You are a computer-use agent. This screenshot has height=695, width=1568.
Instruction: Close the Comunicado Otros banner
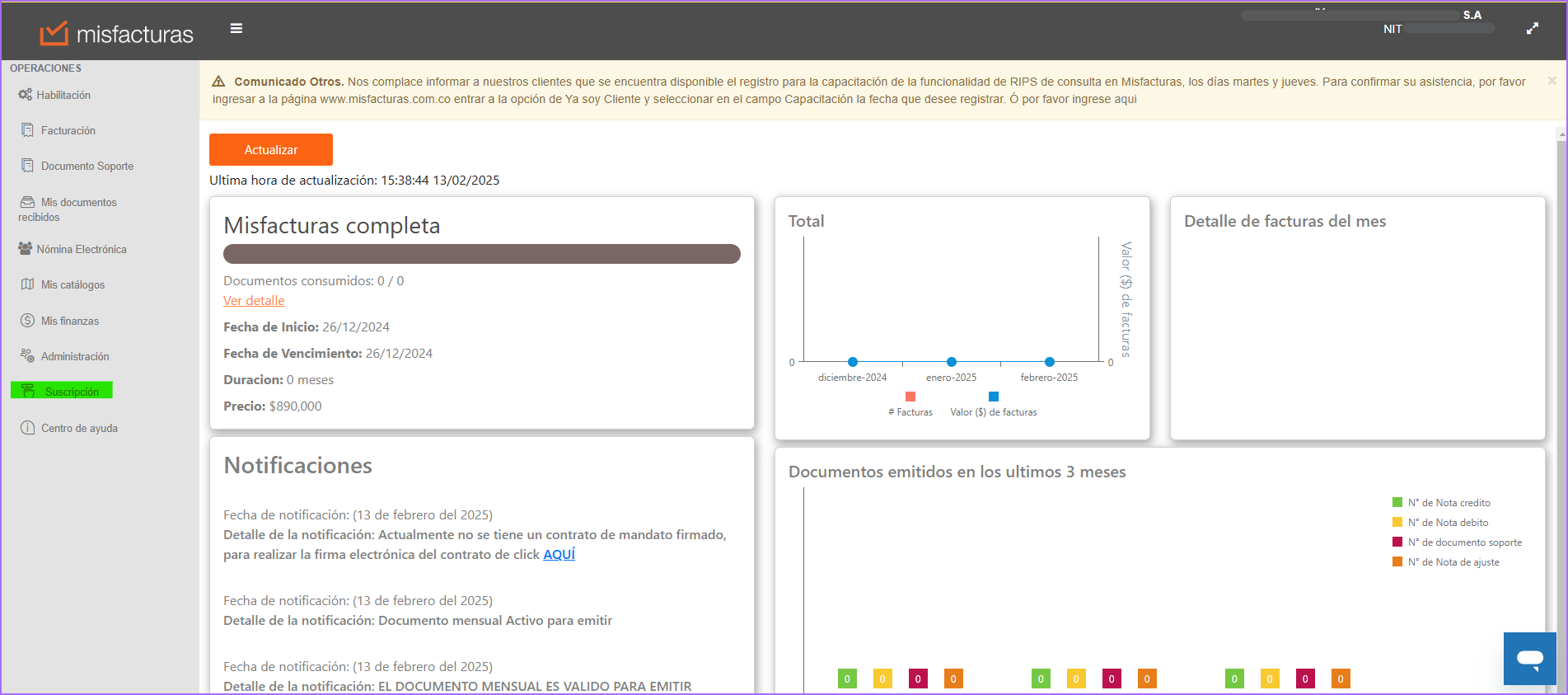coord(1552,81)
